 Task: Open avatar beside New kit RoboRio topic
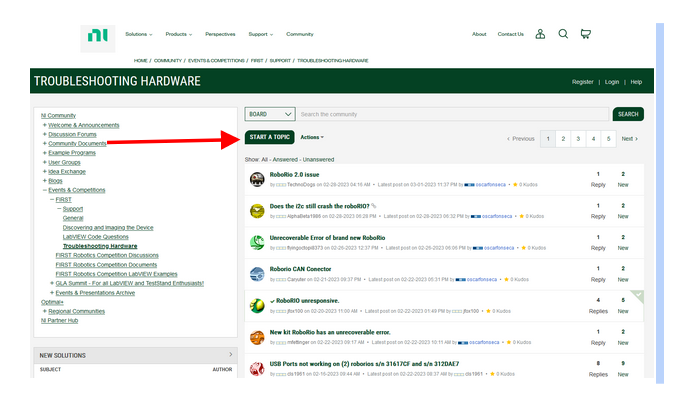257,337
